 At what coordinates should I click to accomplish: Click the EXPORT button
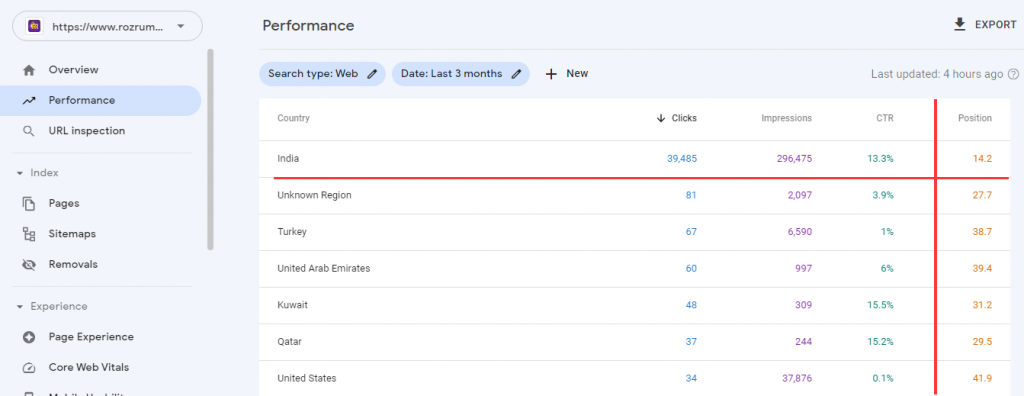tap(985, 25)
